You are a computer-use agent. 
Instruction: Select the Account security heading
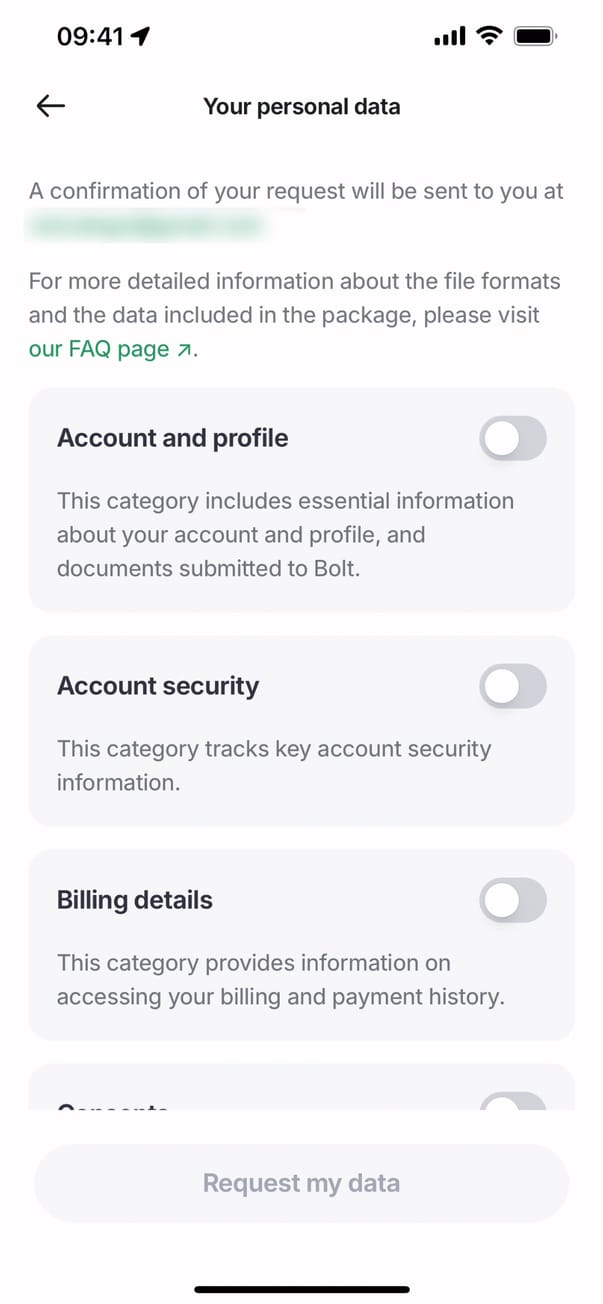pos(158,686)
